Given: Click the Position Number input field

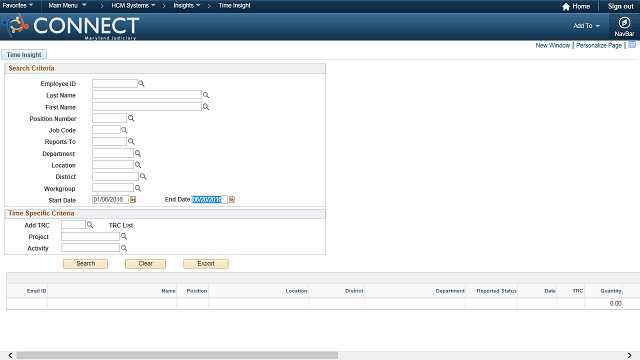Looking at the screenshot, I should pos(109,118).
